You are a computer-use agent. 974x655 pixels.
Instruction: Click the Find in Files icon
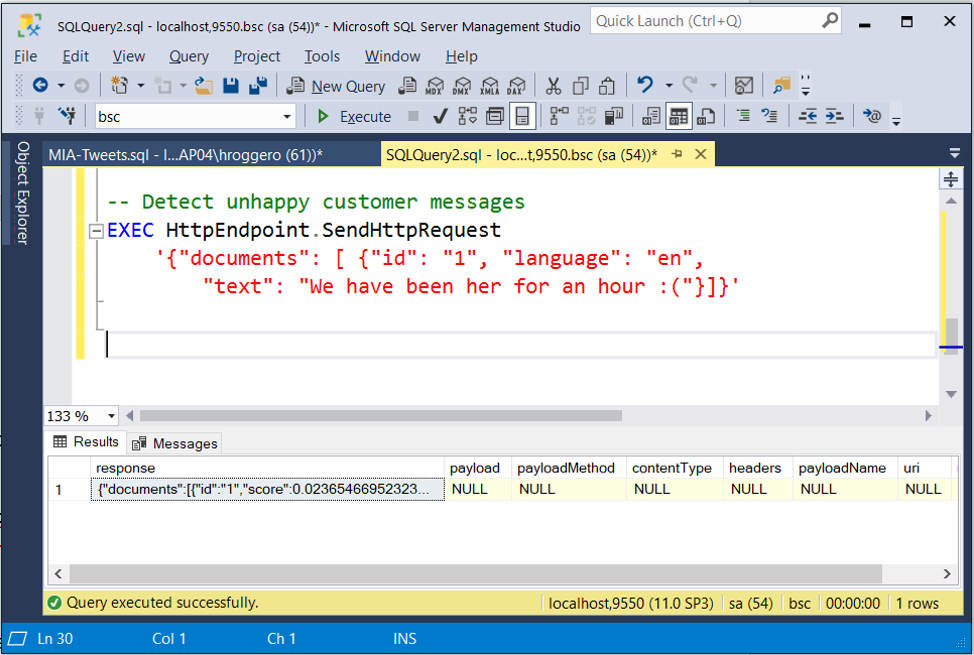(x=781, y=85)
